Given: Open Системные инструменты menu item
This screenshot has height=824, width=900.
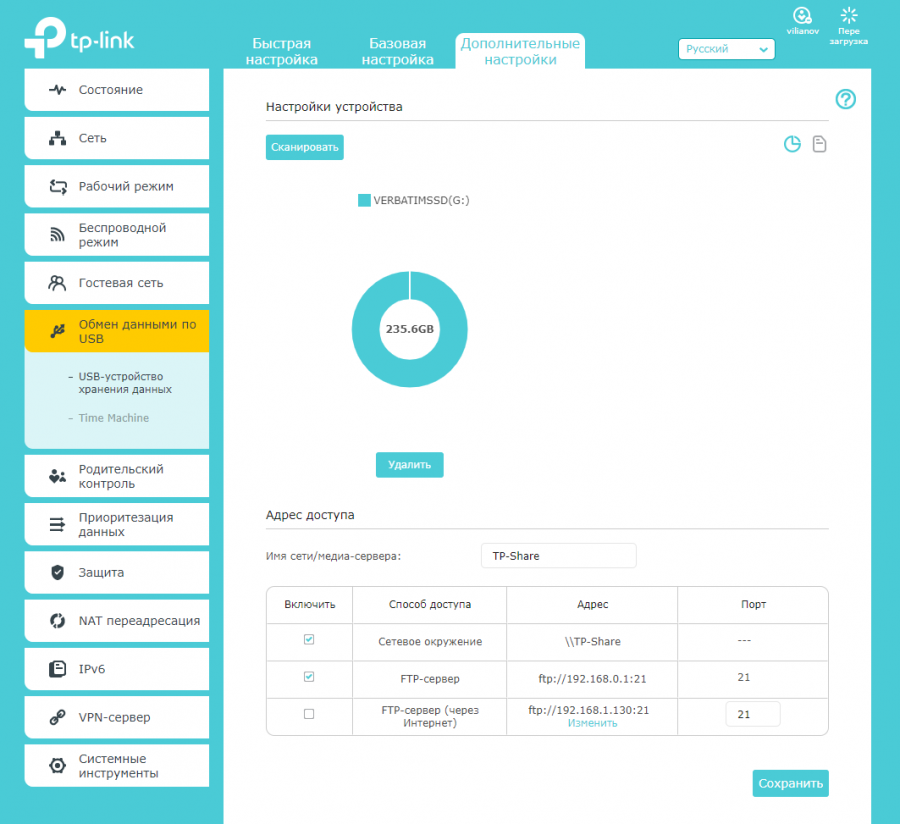Looking at the screenshot, I should pos(117,765).
